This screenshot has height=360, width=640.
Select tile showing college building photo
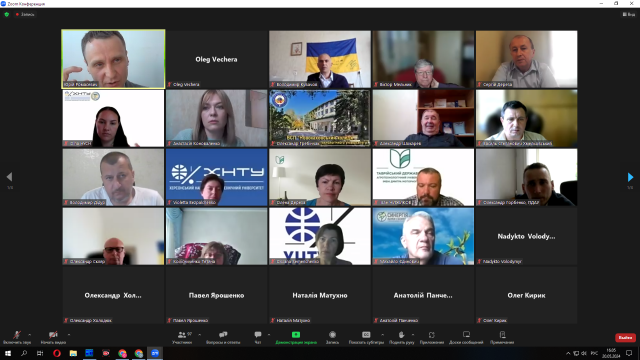(x=320, y=118)
